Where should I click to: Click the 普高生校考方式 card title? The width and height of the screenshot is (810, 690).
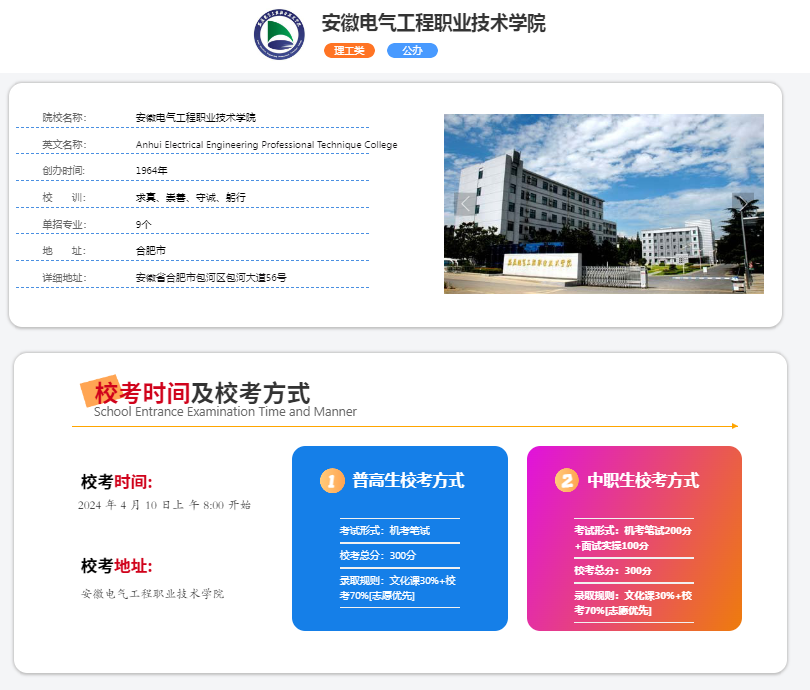(408, 480)
